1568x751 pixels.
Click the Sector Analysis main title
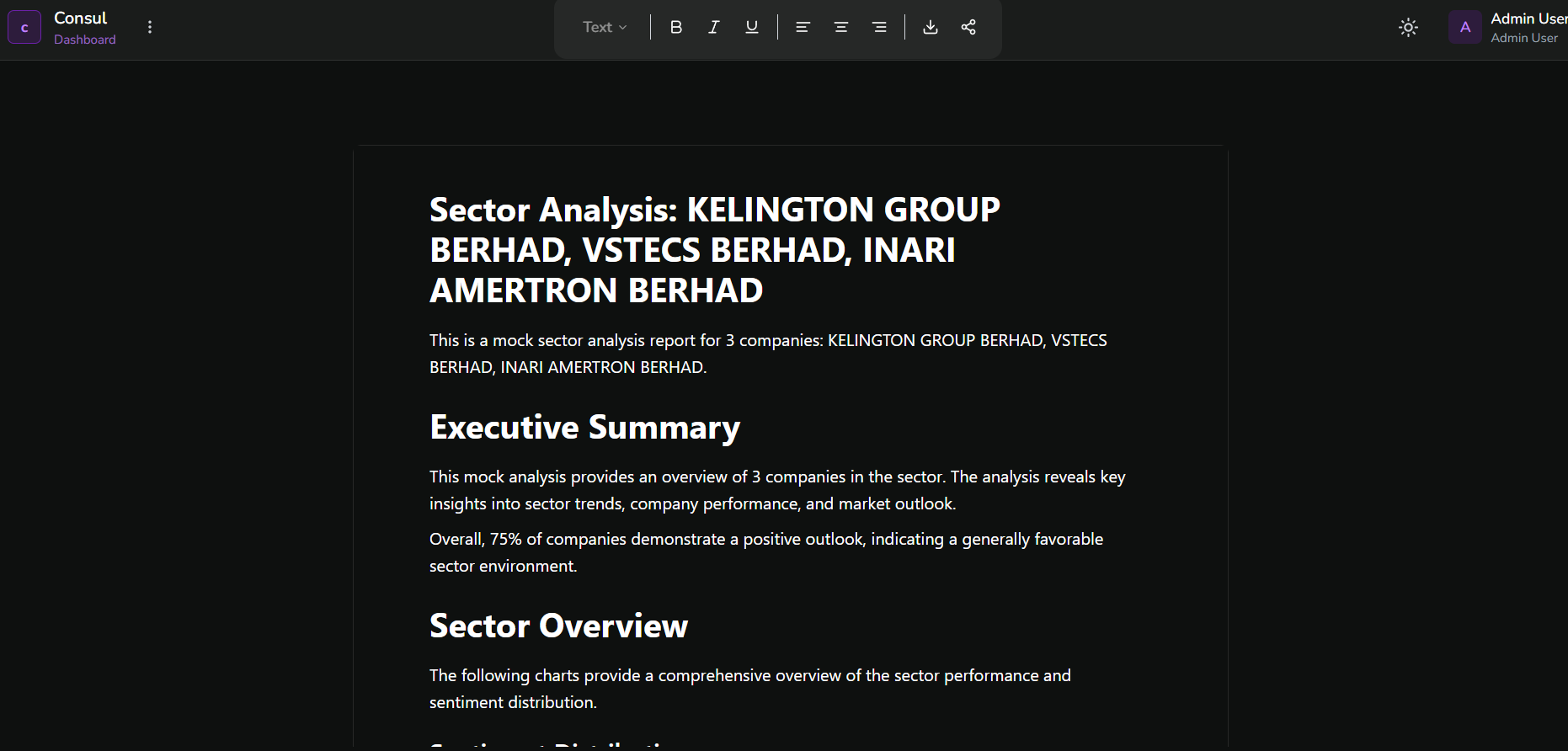(x=714, y=249)
